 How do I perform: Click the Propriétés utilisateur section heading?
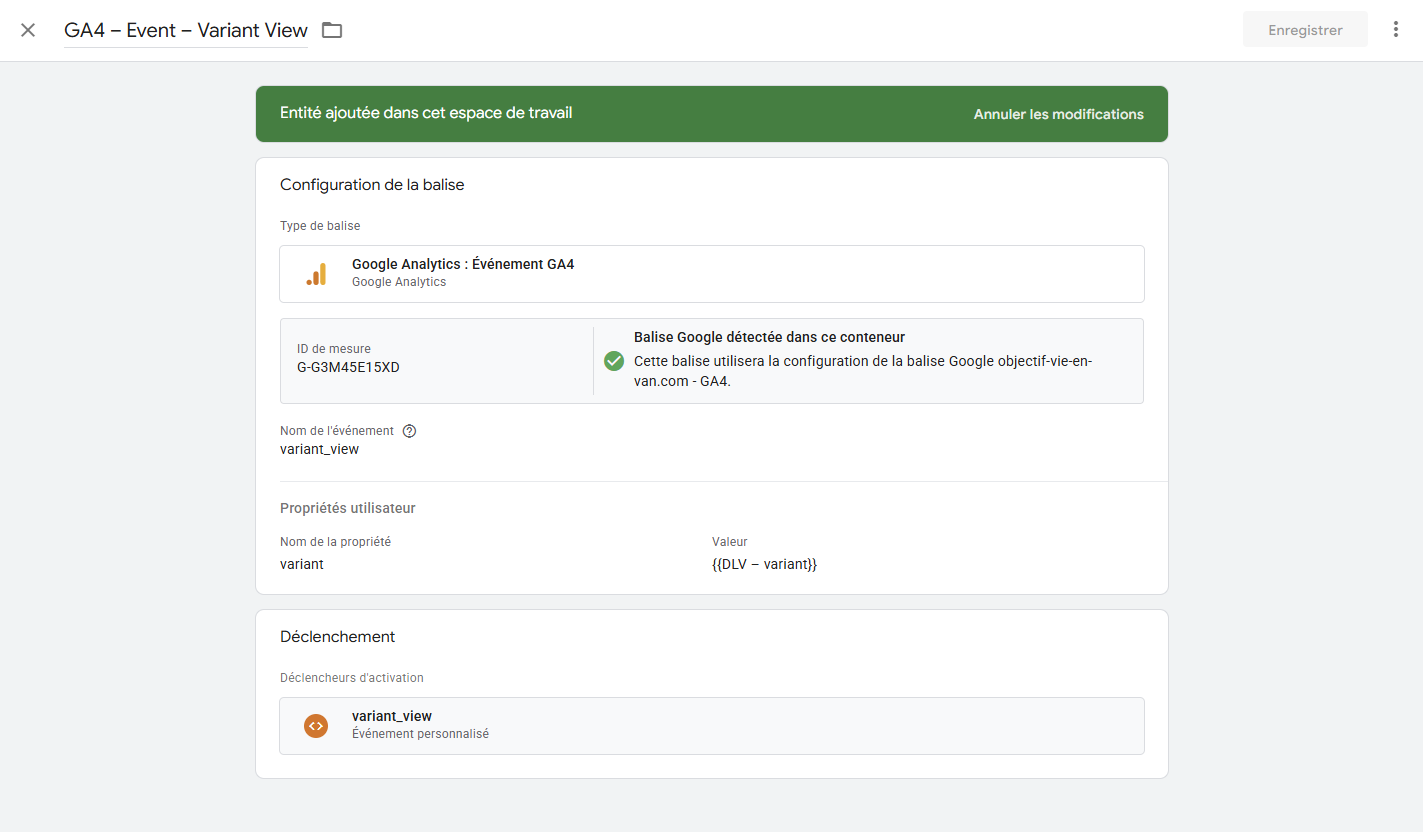coord(347,508)
